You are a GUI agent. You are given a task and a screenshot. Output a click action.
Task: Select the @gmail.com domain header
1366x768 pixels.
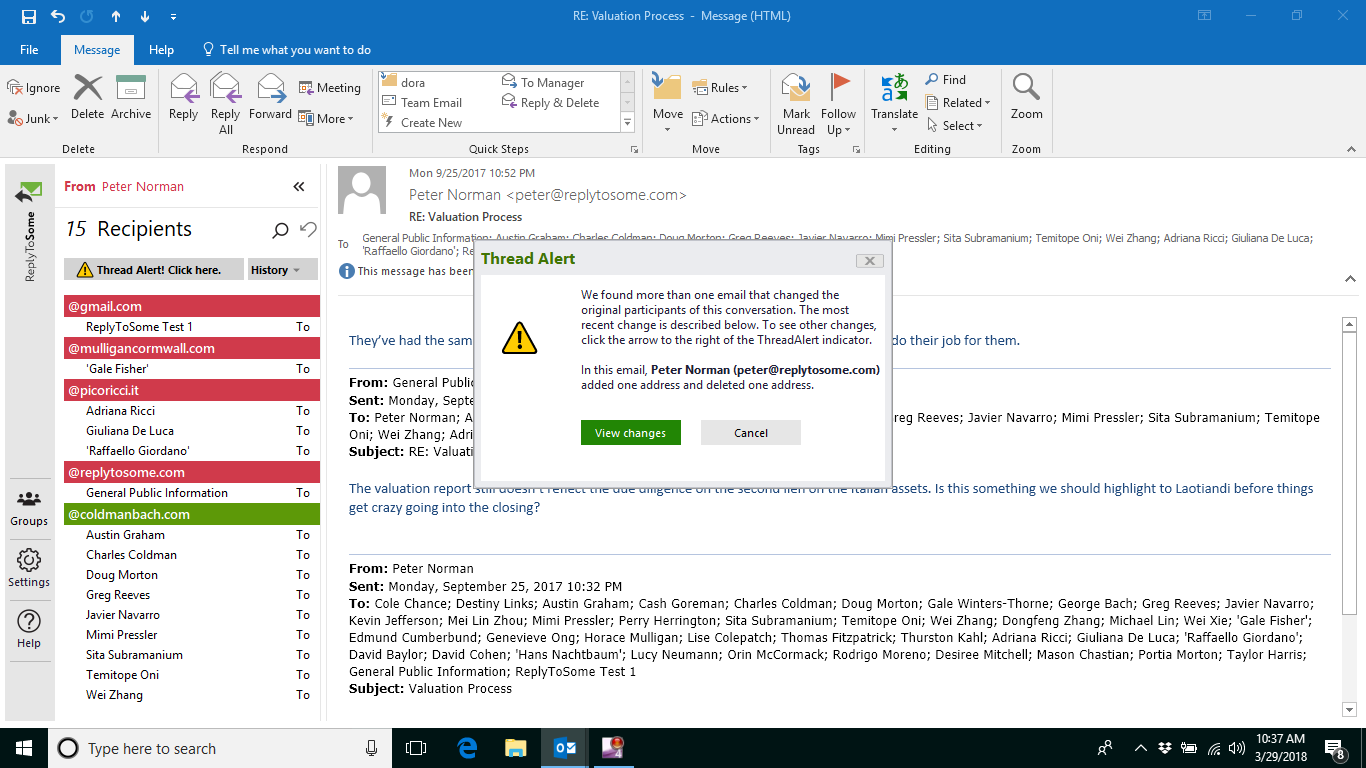click(192, 306)
